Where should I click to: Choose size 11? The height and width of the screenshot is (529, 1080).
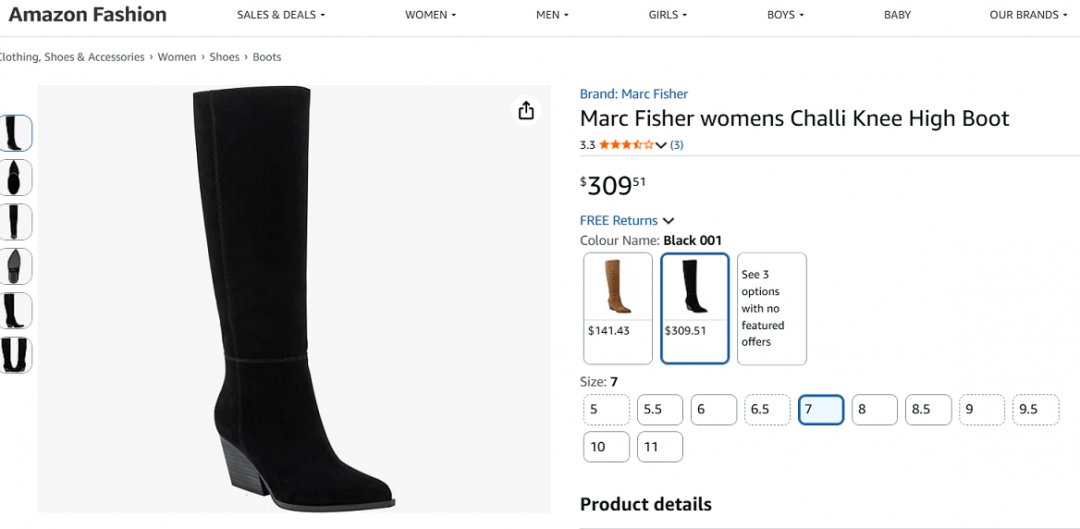(659, 447)
